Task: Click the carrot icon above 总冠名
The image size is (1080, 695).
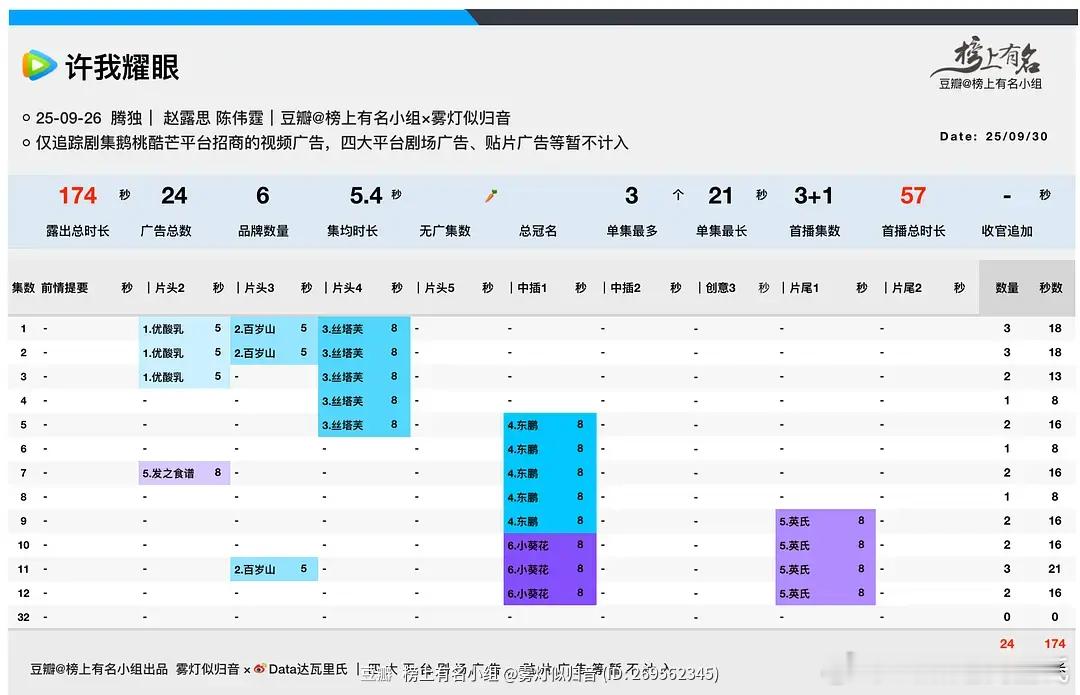Action: pyautogui.click(x=490, y=196)
